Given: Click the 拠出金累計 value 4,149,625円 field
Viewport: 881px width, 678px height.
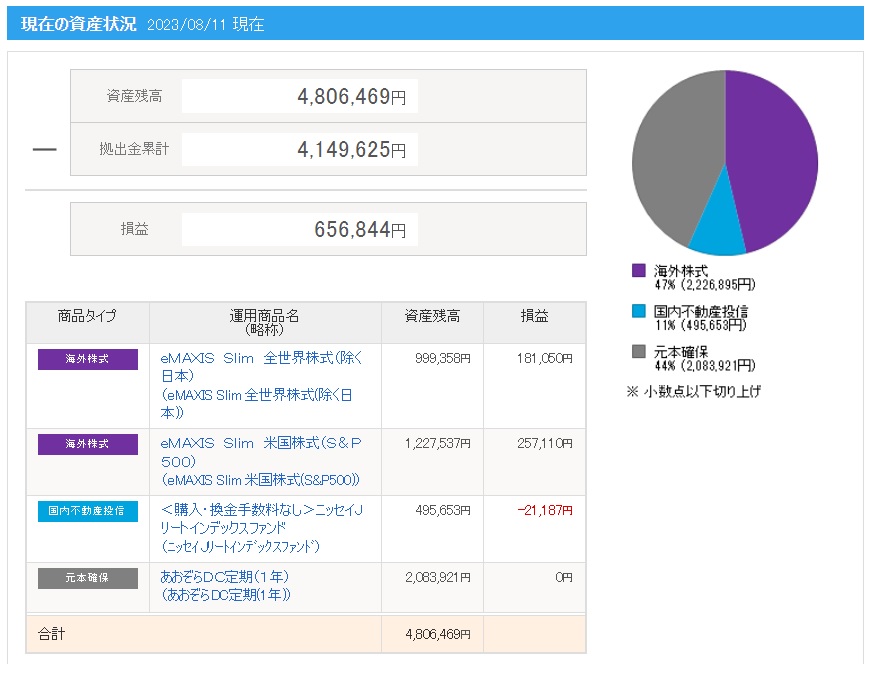Looking at the screenshot, I should point(299,150).
